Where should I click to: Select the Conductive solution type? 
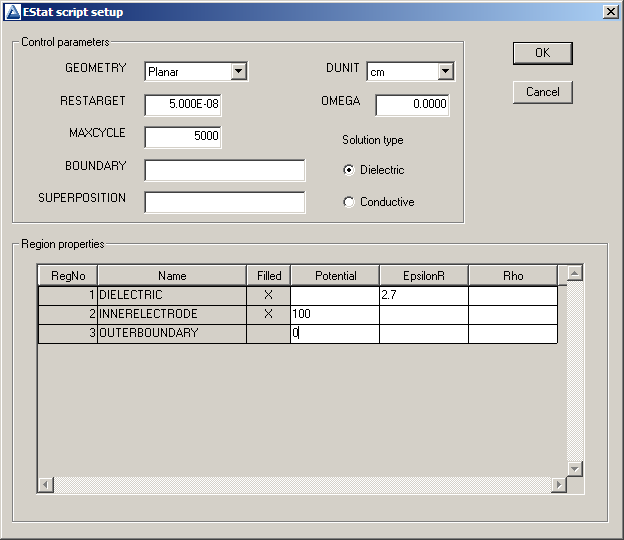click(x=349, y=202)
